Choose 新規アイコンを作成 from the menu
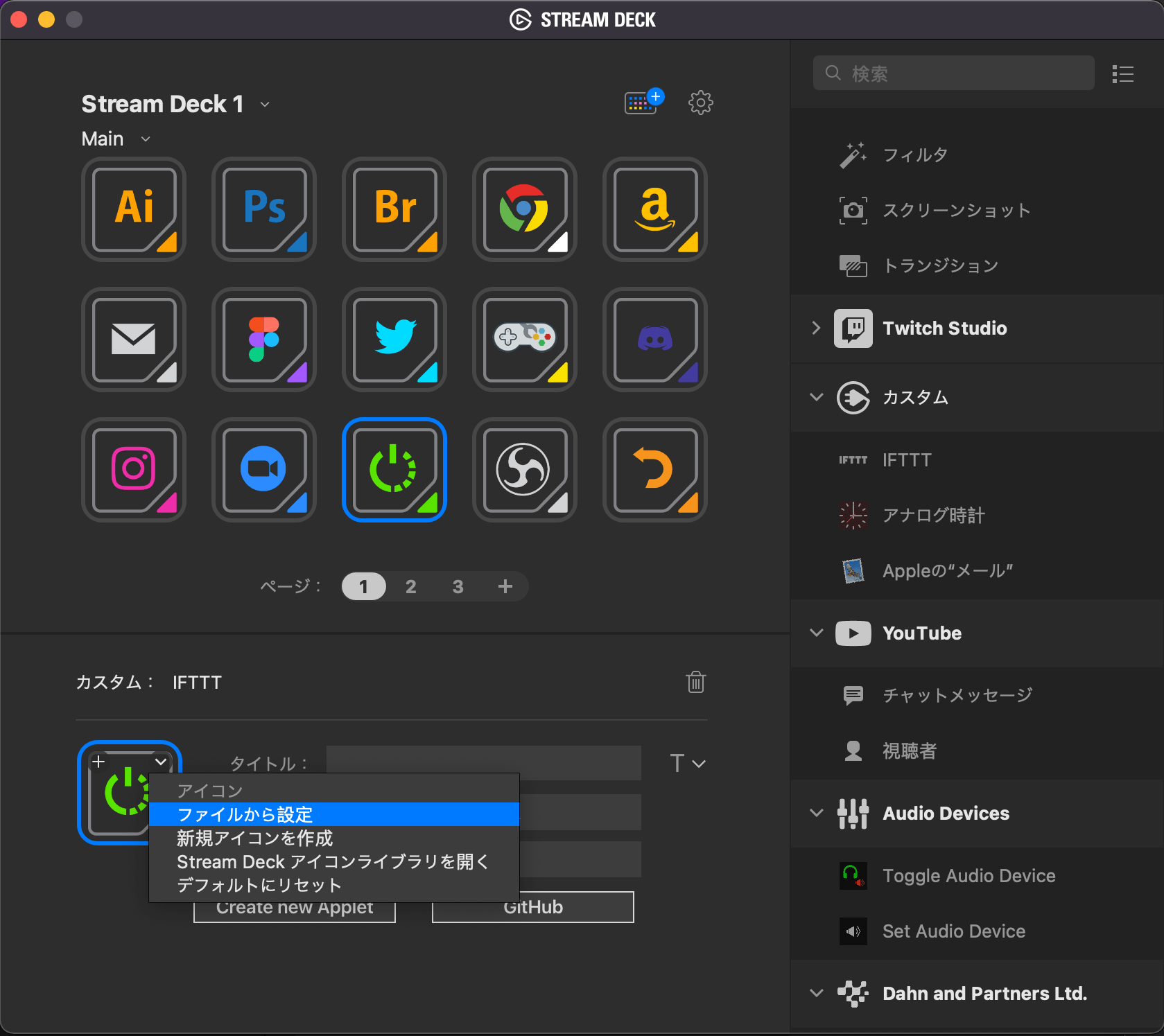This screenshot has height=1036, width=1164. [334, 838]
